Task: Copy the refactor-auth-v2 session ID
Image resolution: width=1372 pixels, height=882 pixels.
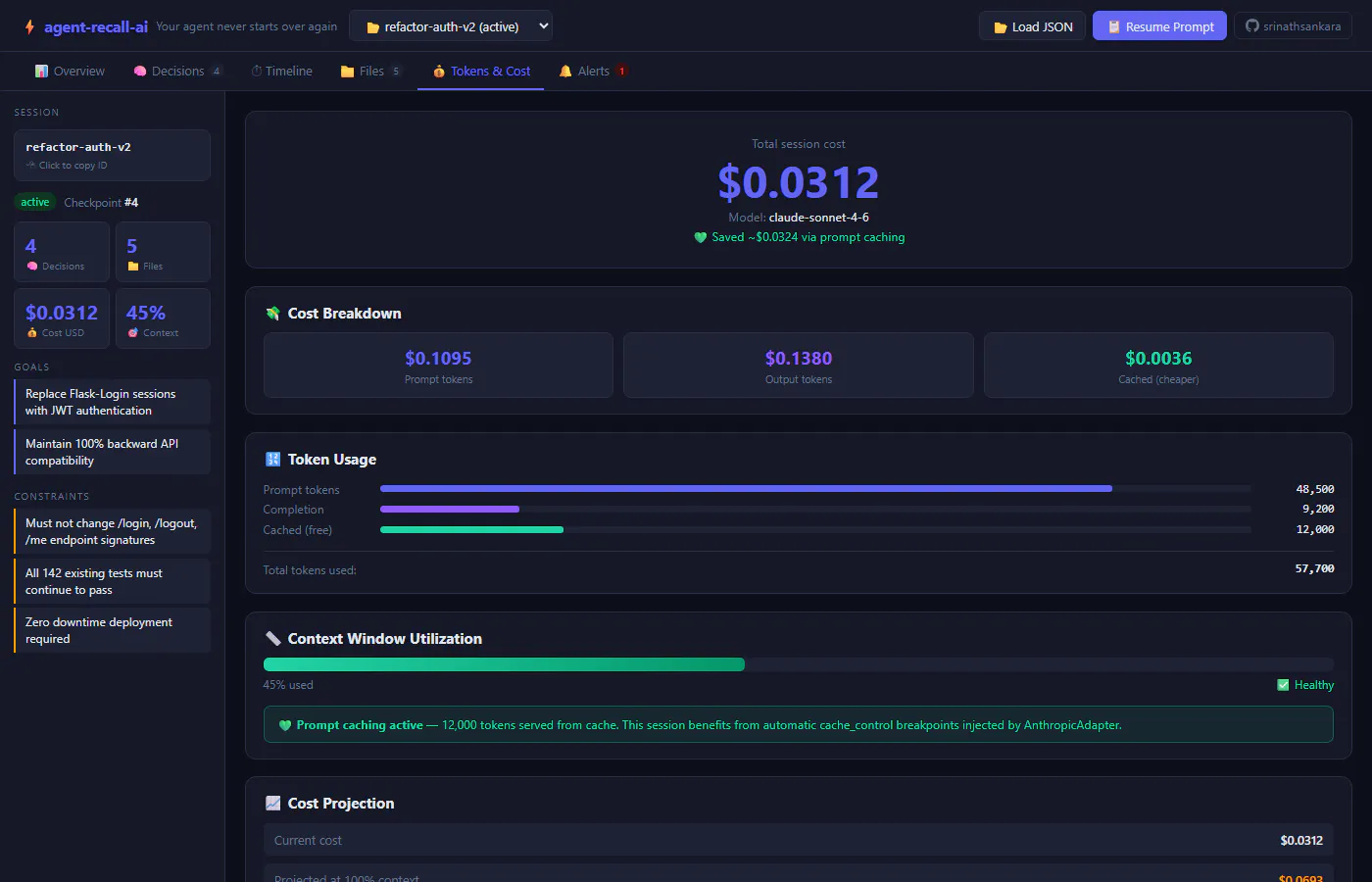Action: click(112, 155)
